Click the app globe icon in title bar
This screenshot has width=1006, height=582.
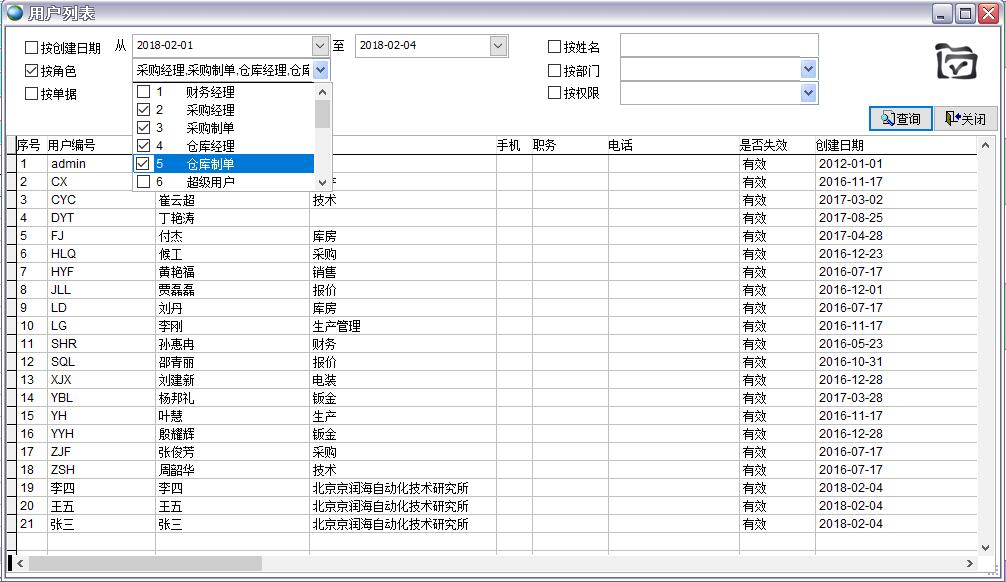tap(14, 13)
